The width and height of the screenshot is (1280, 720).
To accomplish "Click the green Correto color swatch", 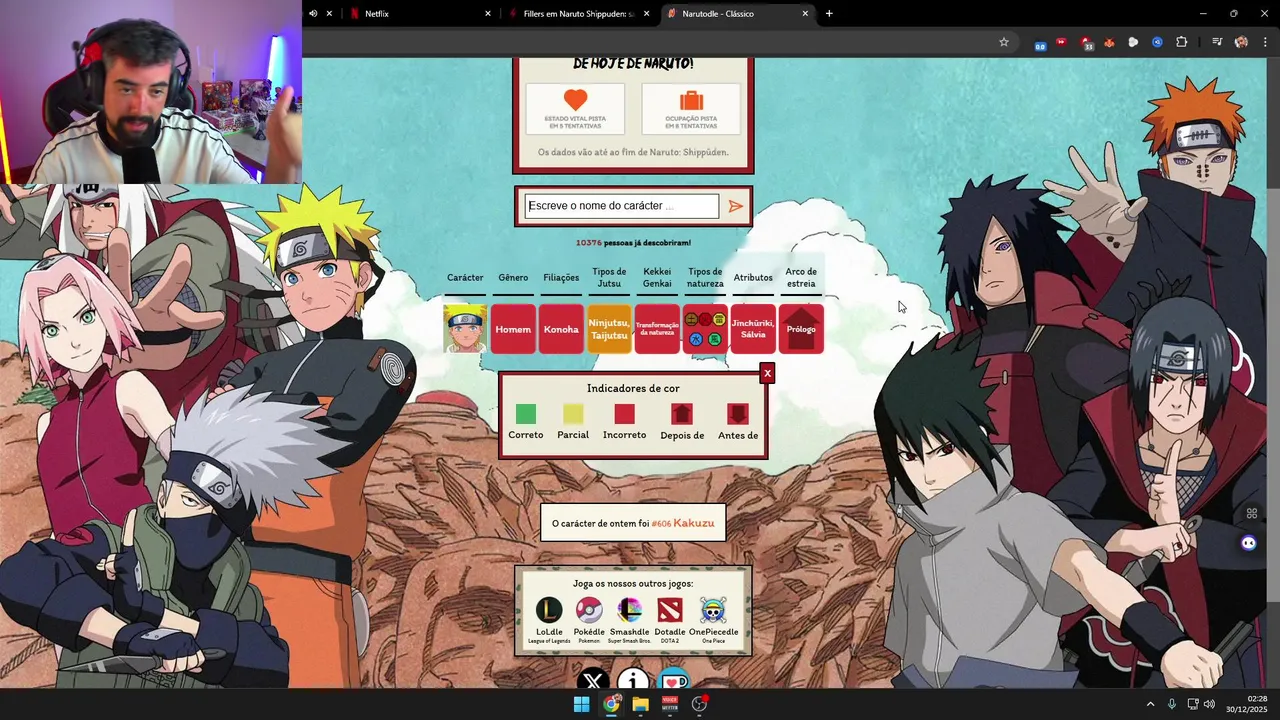I will pyautogui.click(x=526, y=414).
